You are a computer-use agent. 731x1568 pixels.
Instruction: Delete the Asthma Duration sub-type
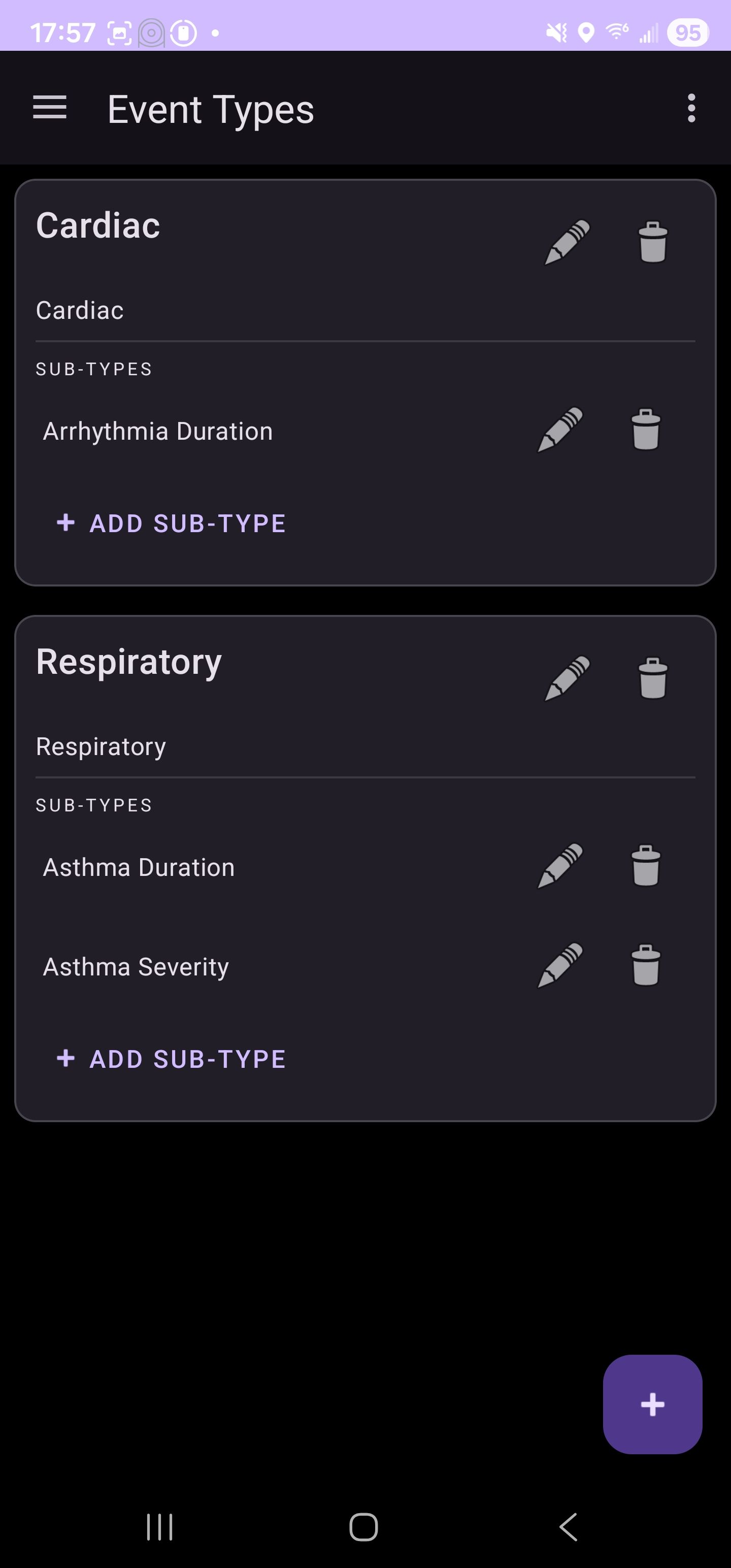pyautogui.click(x=645, y=866)
